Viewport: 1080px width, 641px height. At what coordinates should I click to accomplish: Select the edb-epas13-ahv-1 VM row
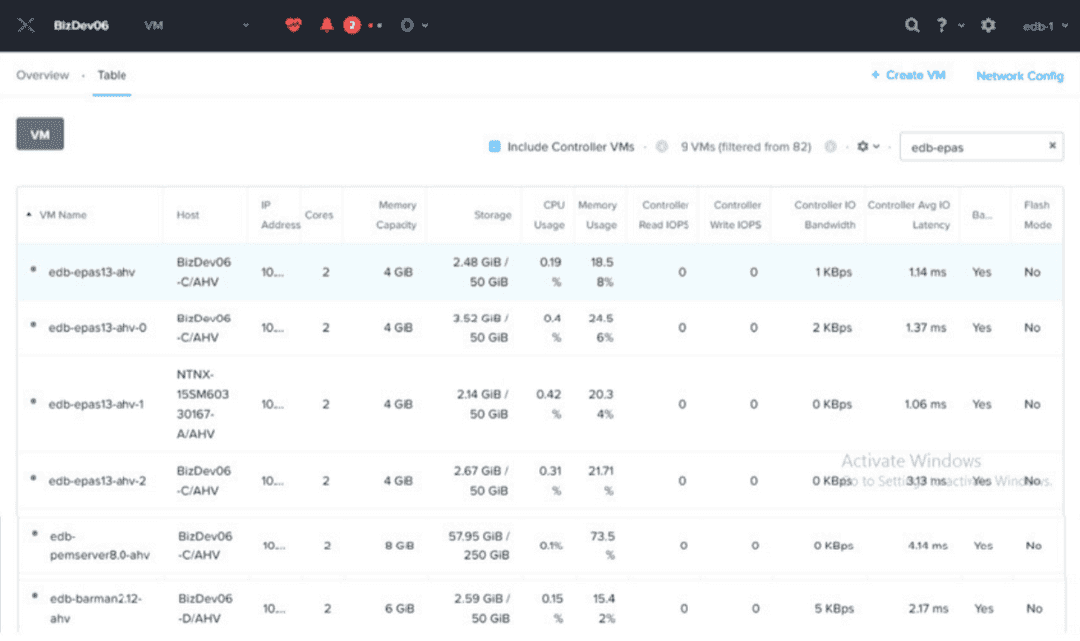[x=96, y=404]
